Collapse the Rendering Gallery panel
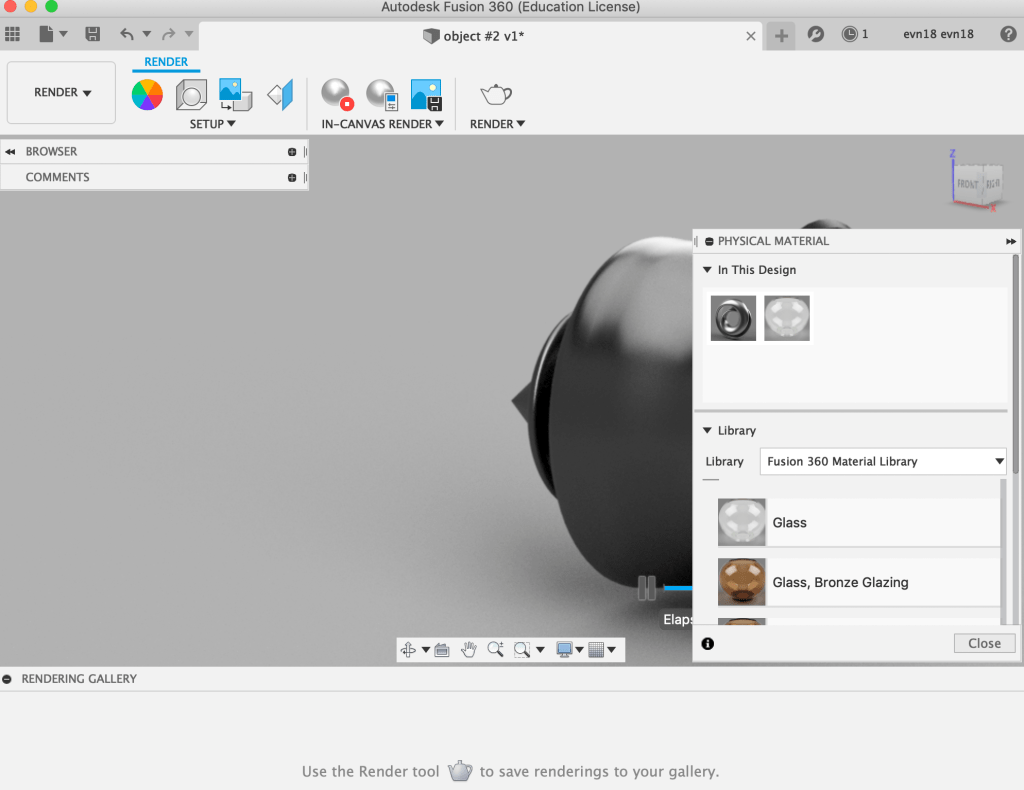1024x790 pixels. point(8,679)
